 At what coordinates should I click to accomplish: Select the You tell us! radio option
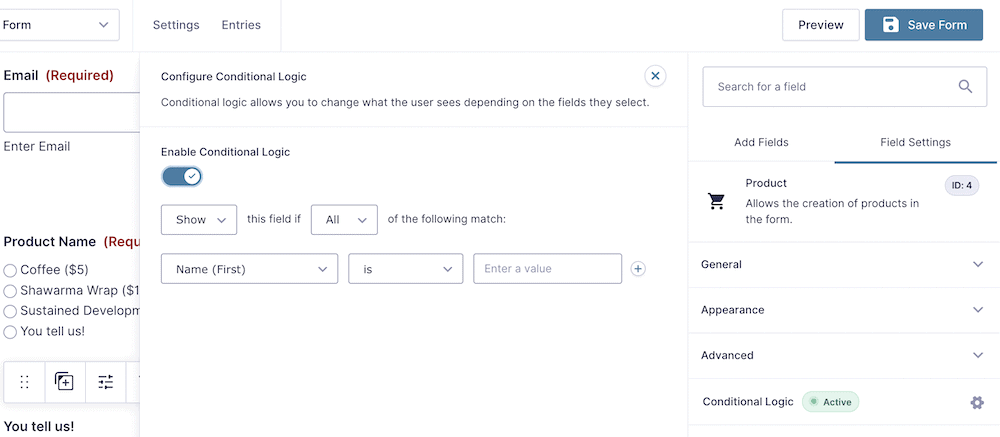[10, 332]
